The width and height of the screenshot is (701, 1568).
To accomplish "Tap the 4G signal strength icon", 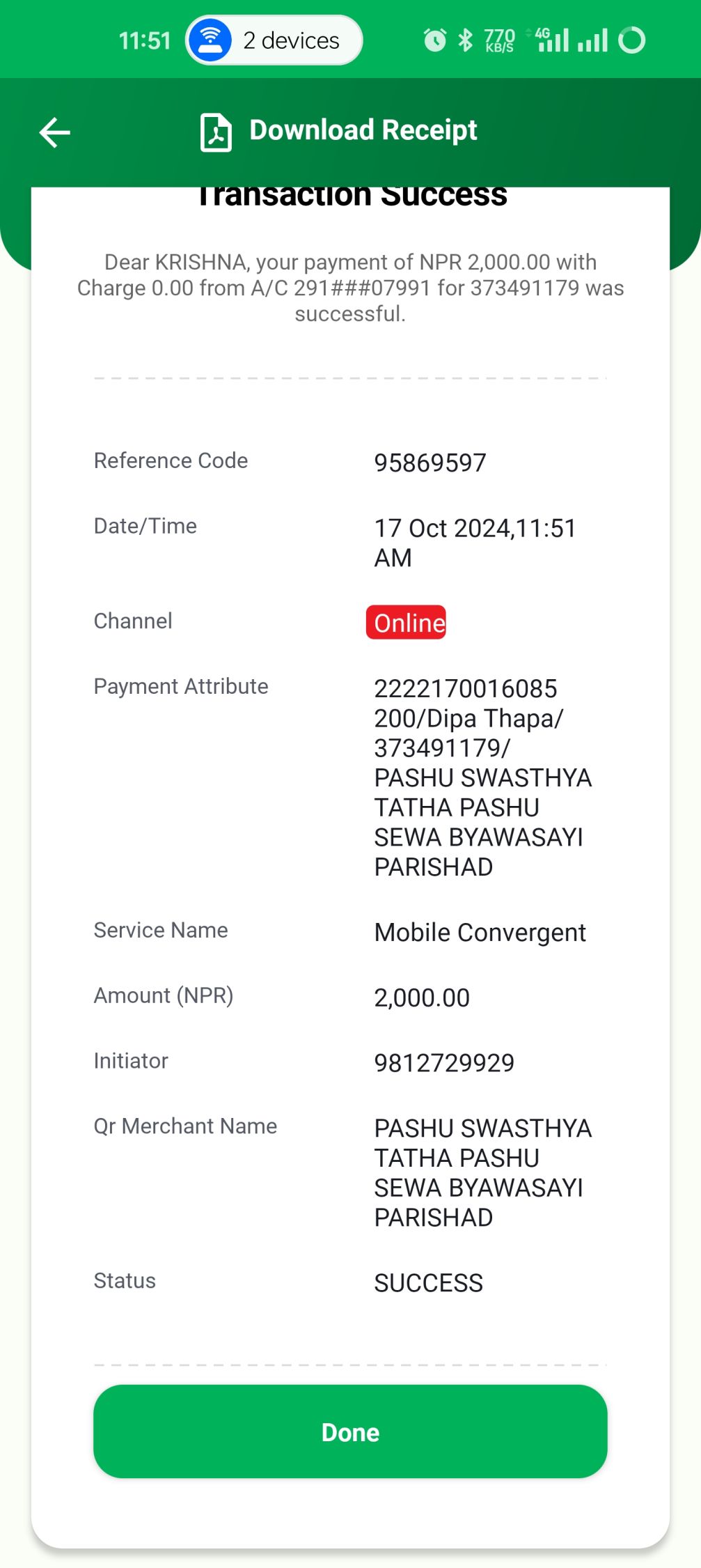I will (x=553, y=40).
